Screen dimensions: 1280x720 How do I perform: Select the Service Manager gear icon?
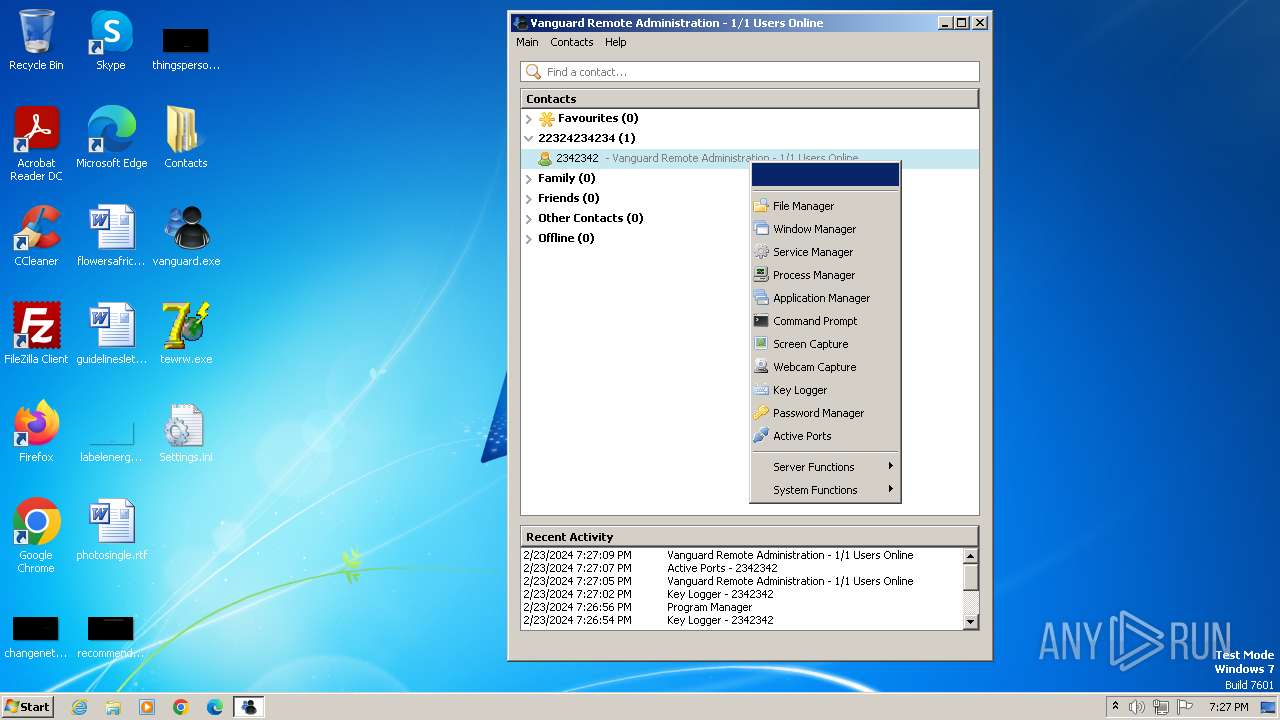pos(761,252)
